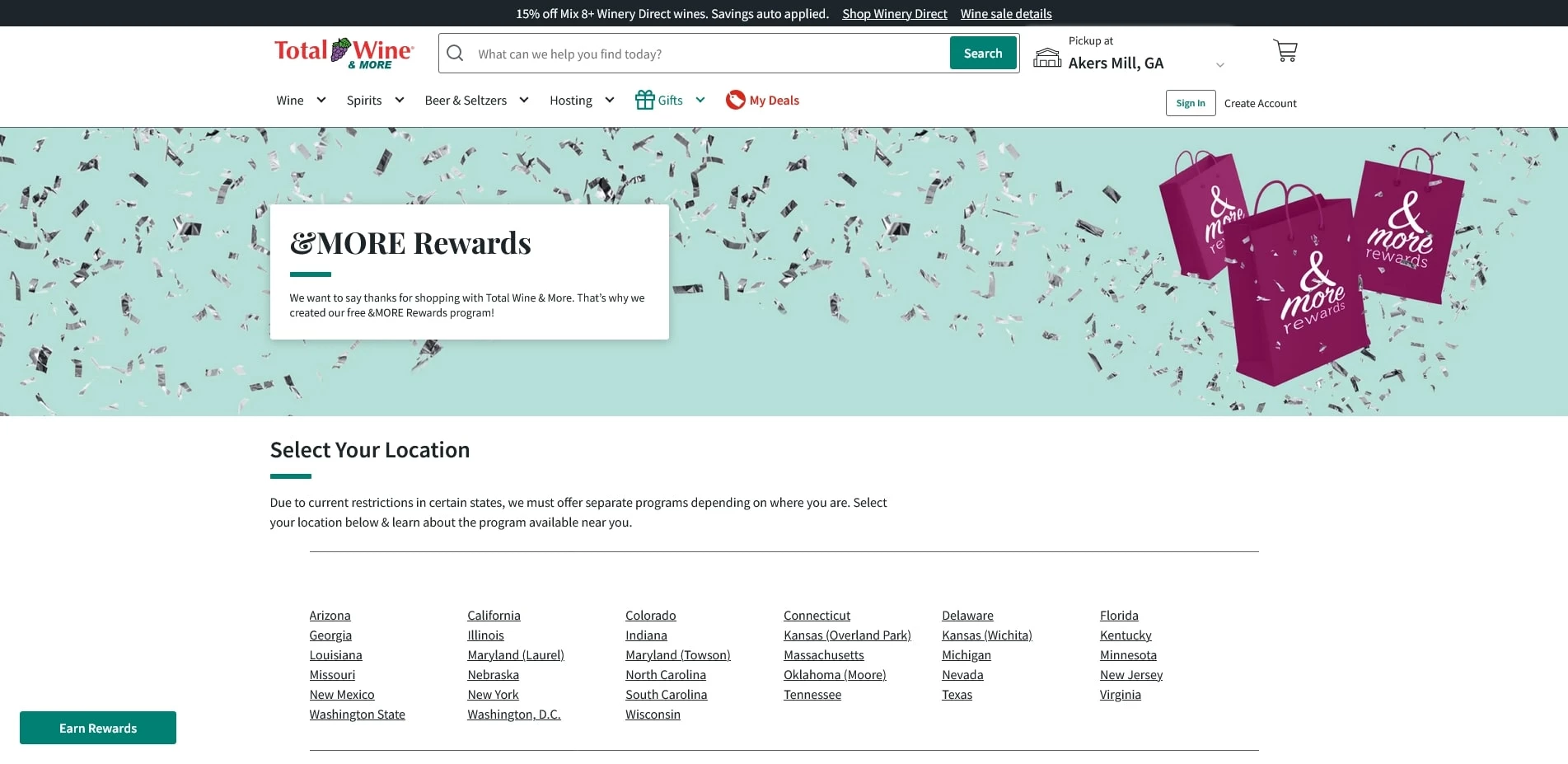
Task: Click the magnifying glass search icon
Action: pos(455,54)
